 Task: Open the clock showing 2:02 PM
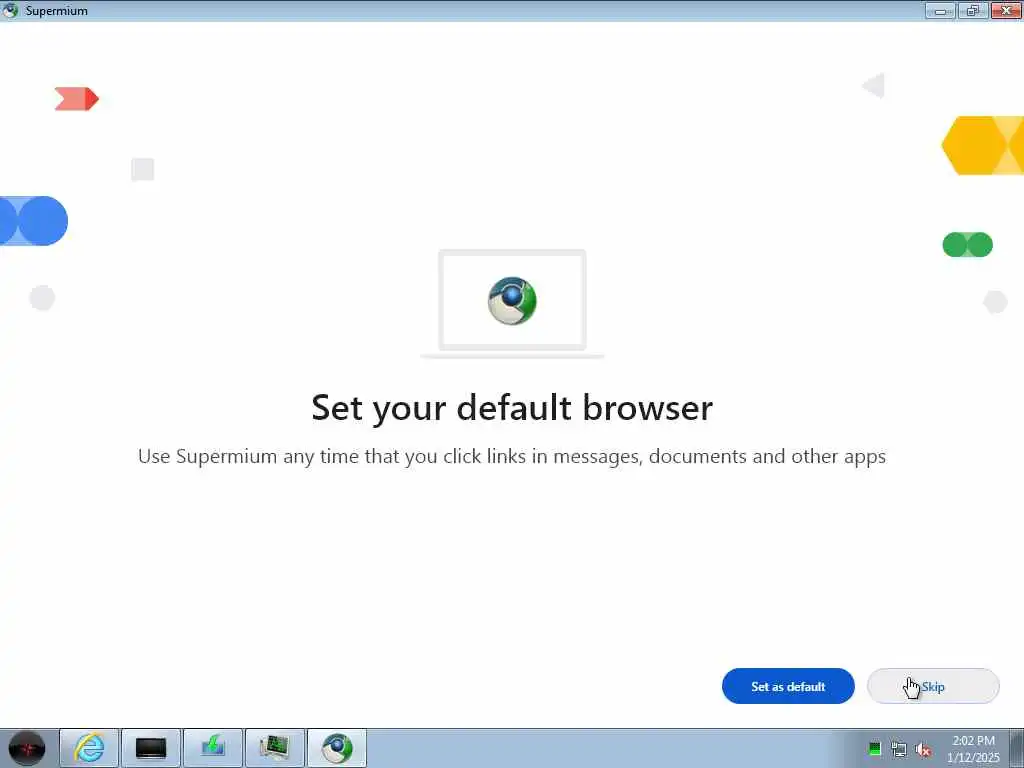[x=973, y=749]
